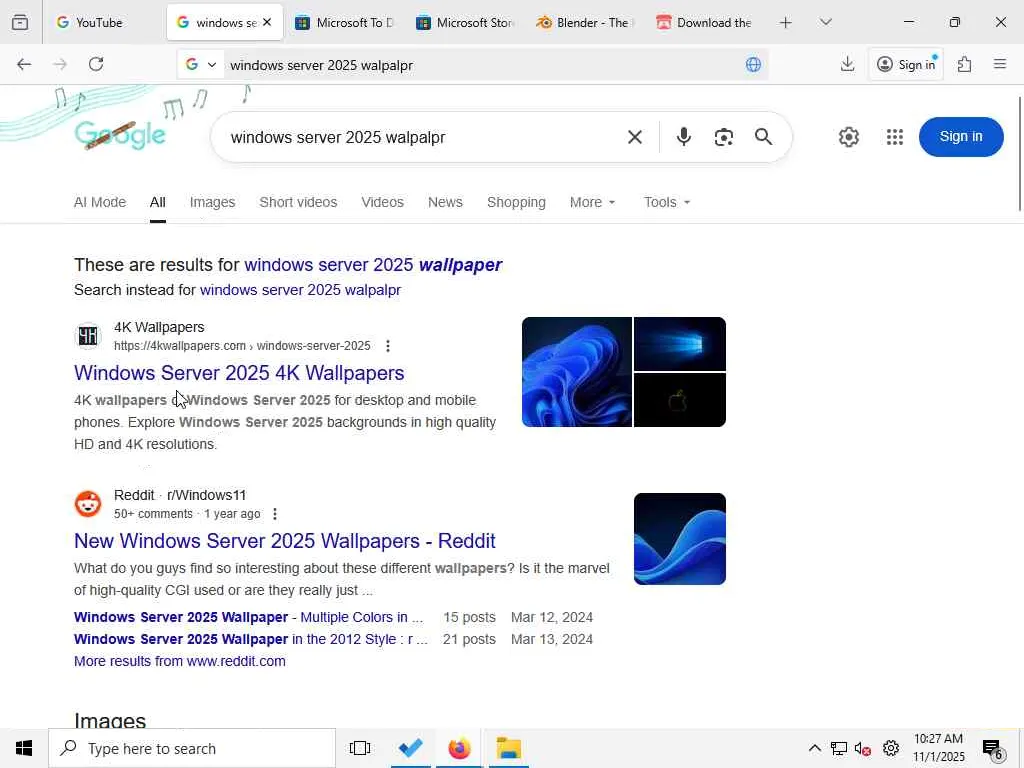
Task: Reload the current page
Action: pos(96,64)
